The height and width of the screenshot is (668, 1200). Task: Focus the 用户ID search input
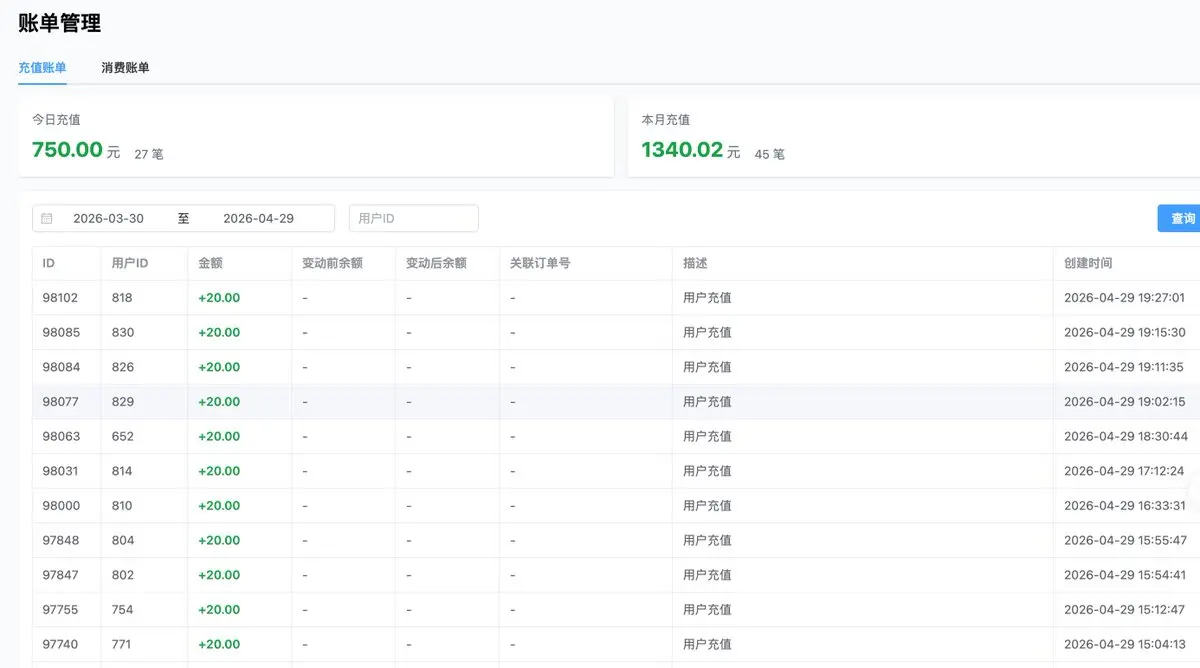point(414,218)
